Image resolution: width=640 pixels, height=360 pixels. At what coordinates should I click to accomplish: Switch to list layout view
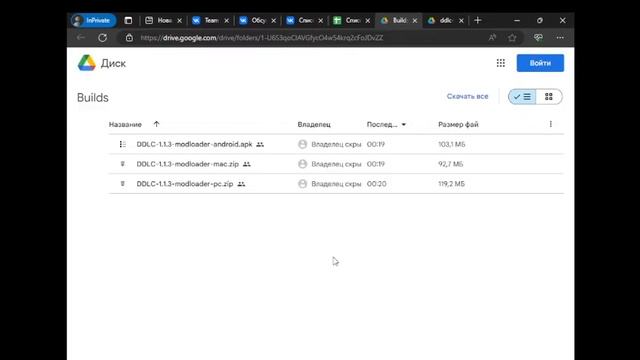pyautogui.click(x=522, y=97)
